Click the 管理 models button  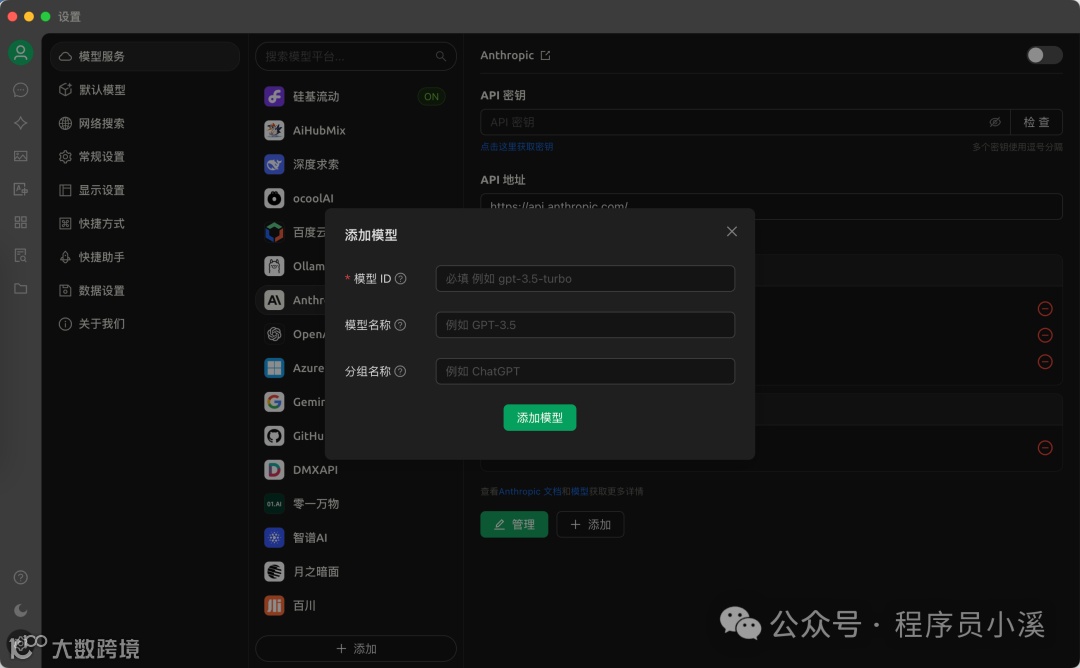514,524
